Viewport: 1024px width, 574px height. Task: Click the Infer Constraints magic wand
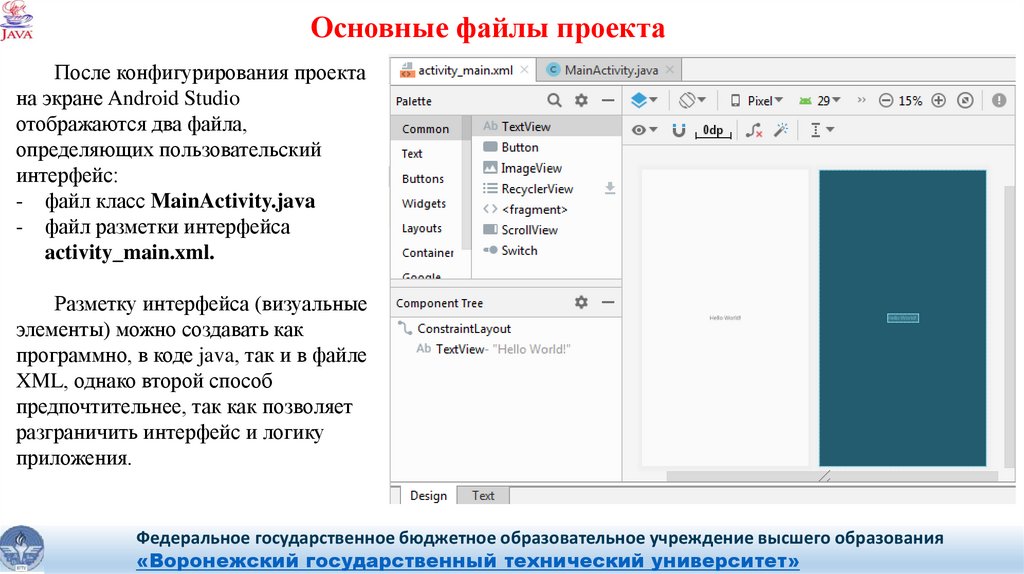[x=782, y=130]
